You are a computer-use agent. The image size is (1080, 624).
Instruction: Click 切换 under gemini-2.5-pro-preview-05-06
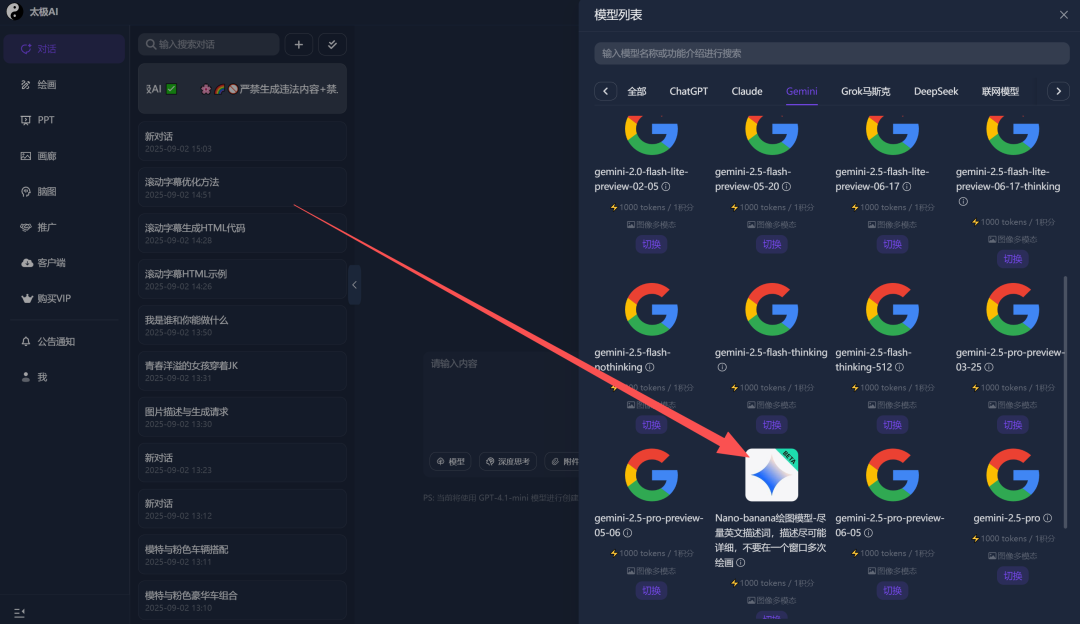coord(651,590)
